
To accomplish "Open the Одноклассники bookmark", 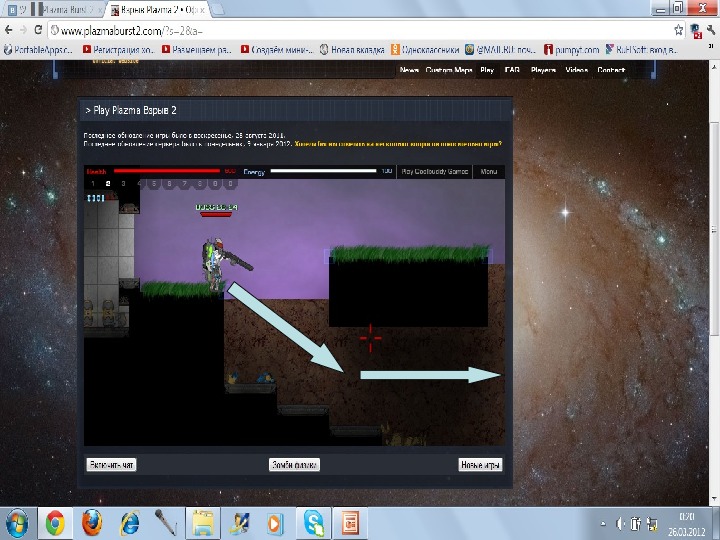I will tap(425, 50).
